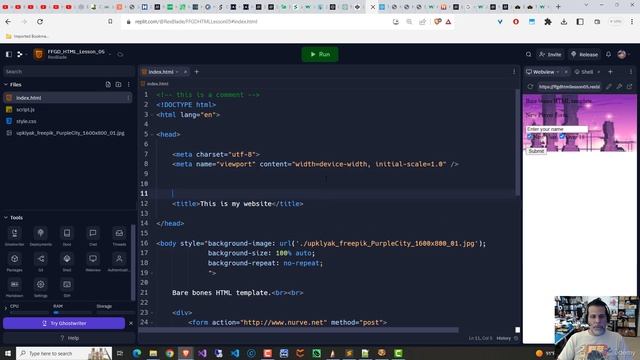Click the Invite button
The height and width of the screenshot is (360, 640).
pyautogui.click(x=550, y=54)
